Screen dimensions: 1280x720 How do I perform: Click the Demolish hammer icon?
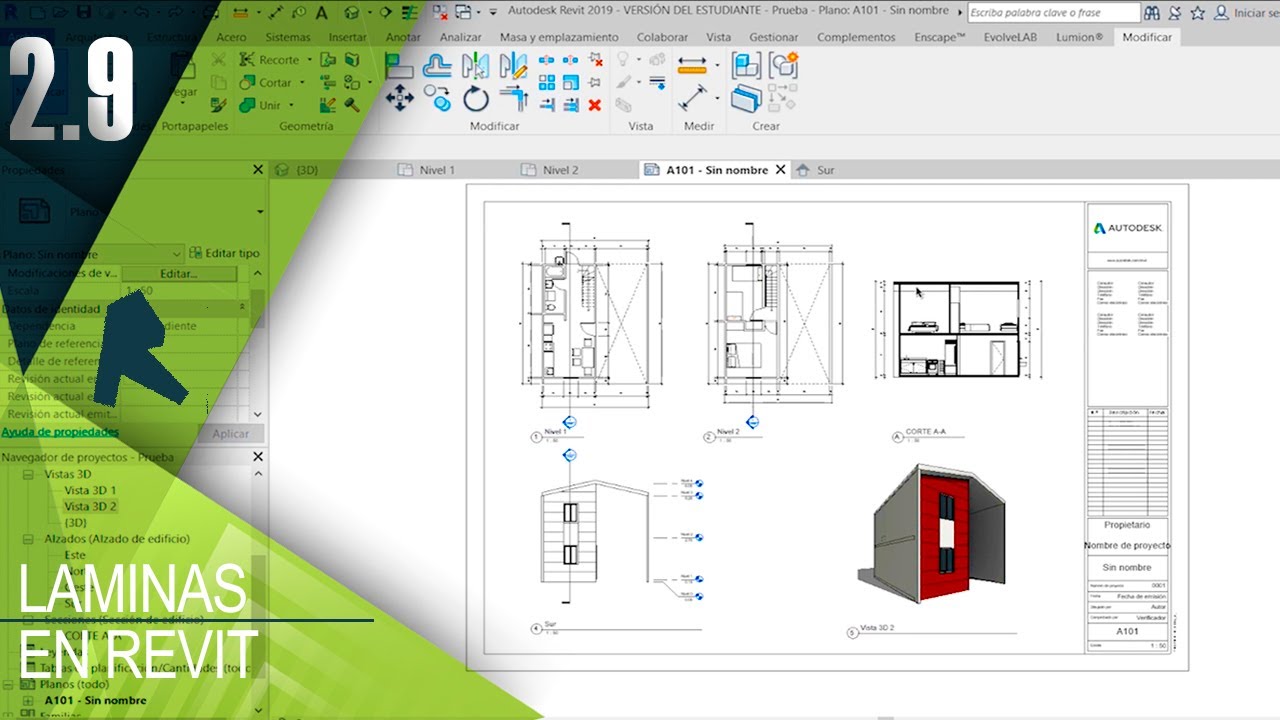[x=352, y=105]
